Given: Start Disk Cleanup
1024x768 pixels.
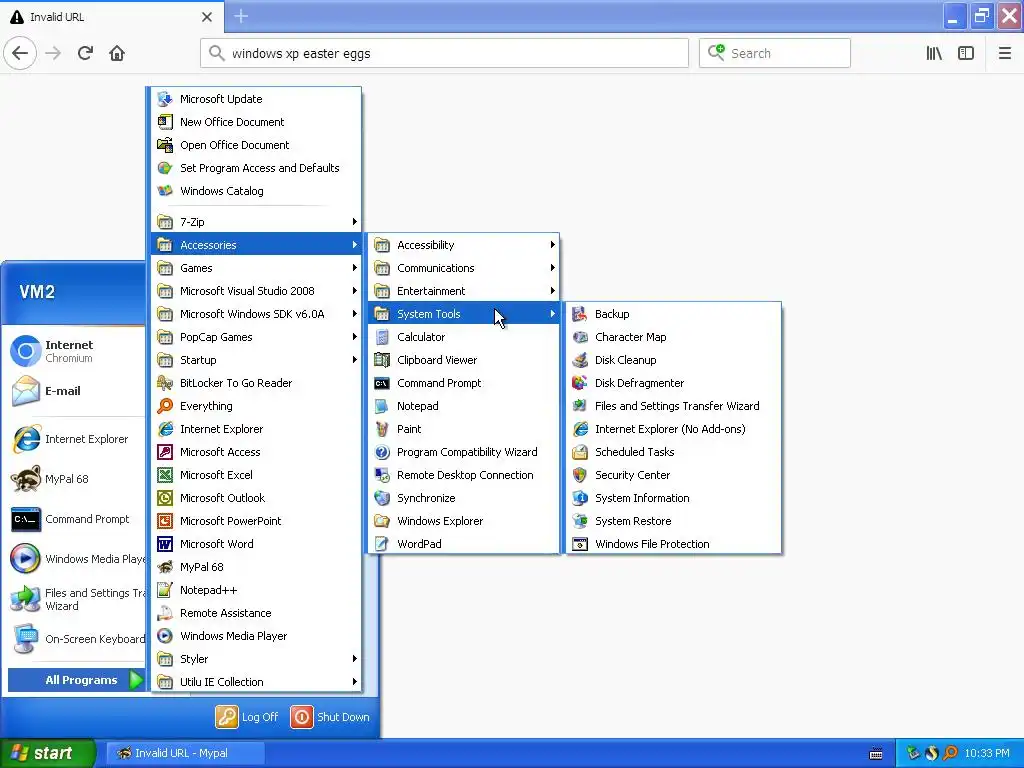Looking at the screenshot, I should (x=673, y=360).
